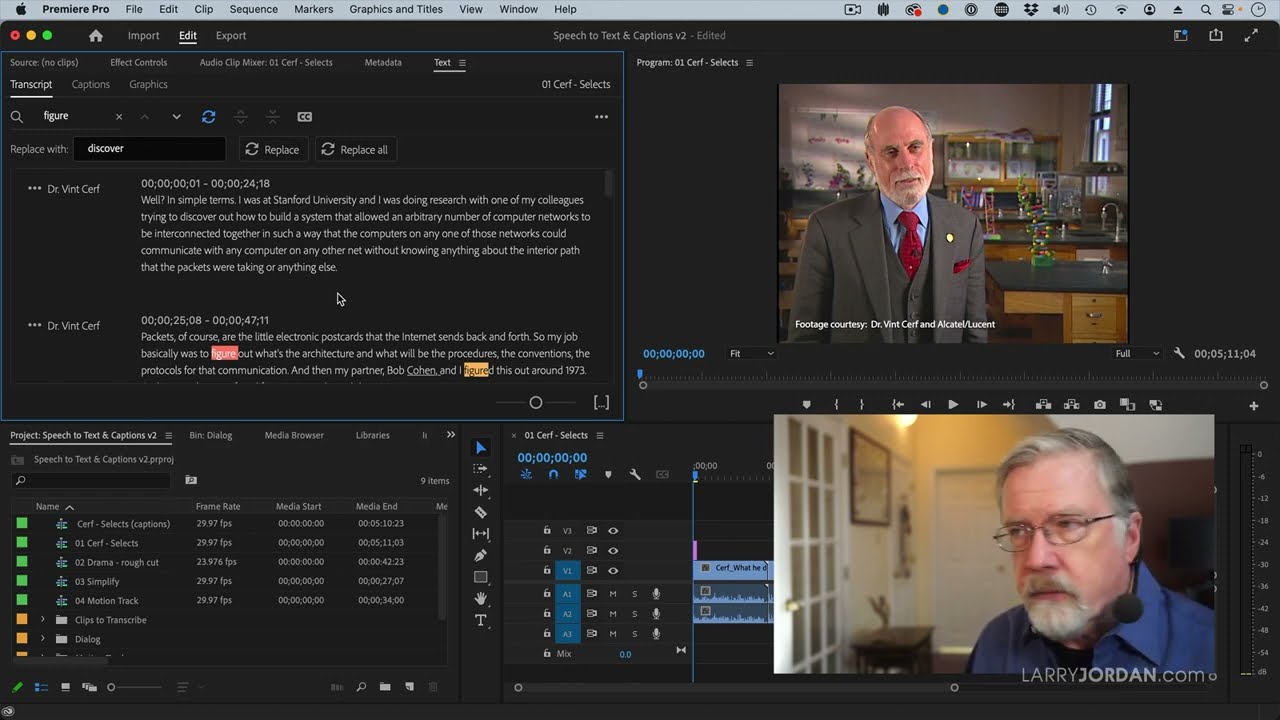Toggle V3 track output eye
The width and height of the screenshot is (1280, 720).
pyautogui.click(x=613, y=531)
